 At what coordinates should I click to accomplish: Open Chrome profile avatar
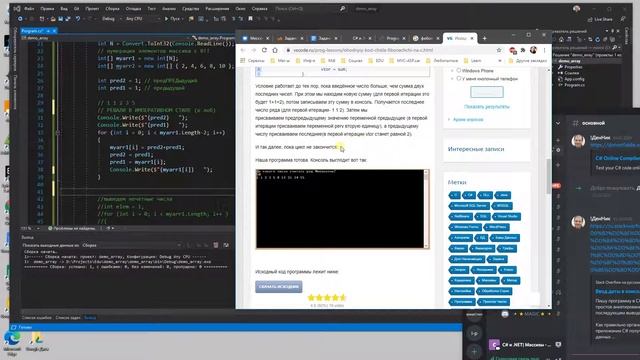coord(533,50)
